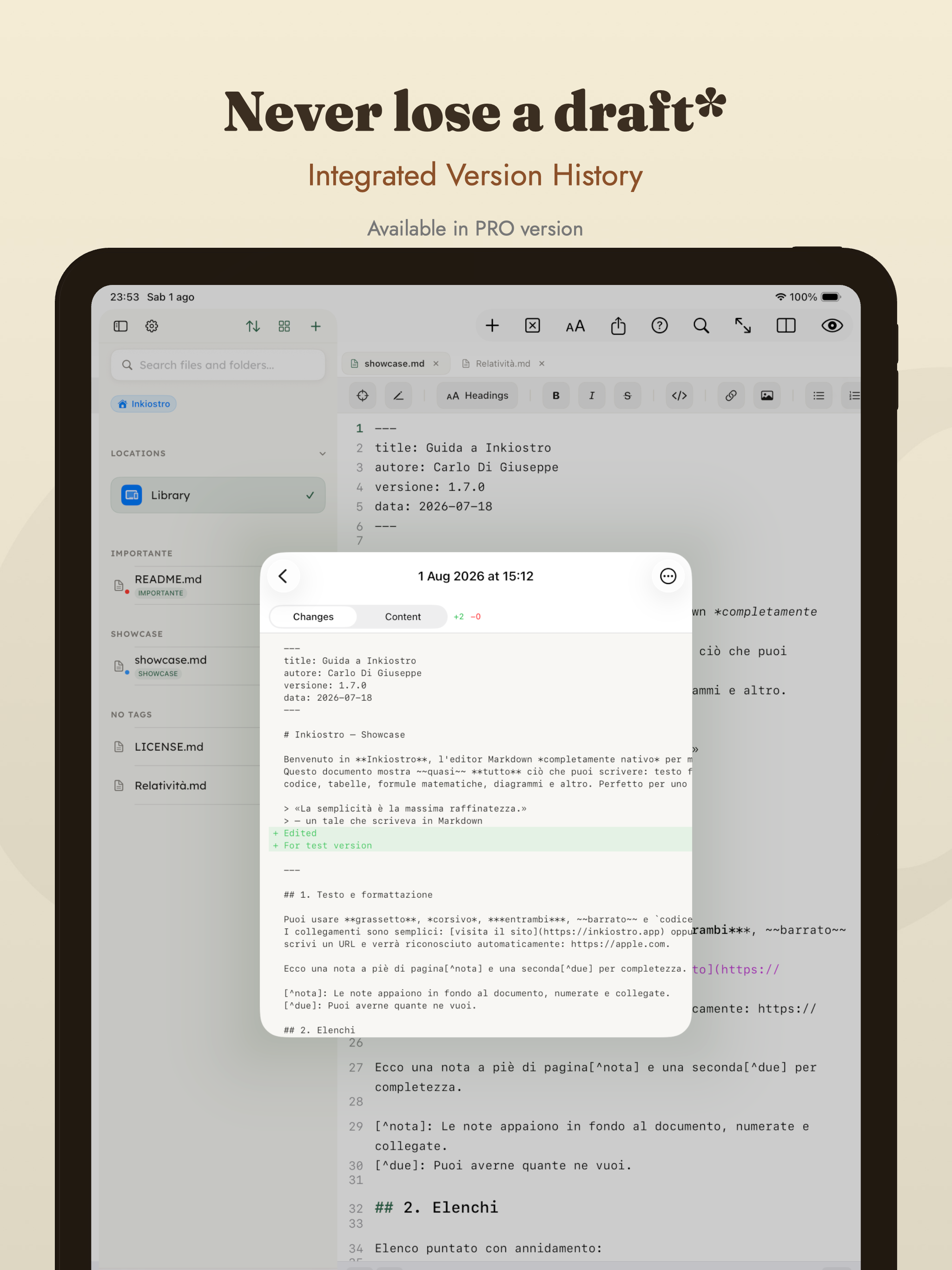Open the Headings dropdown
The height and width of the screenshot is (1270, 952).
point(477,396)
